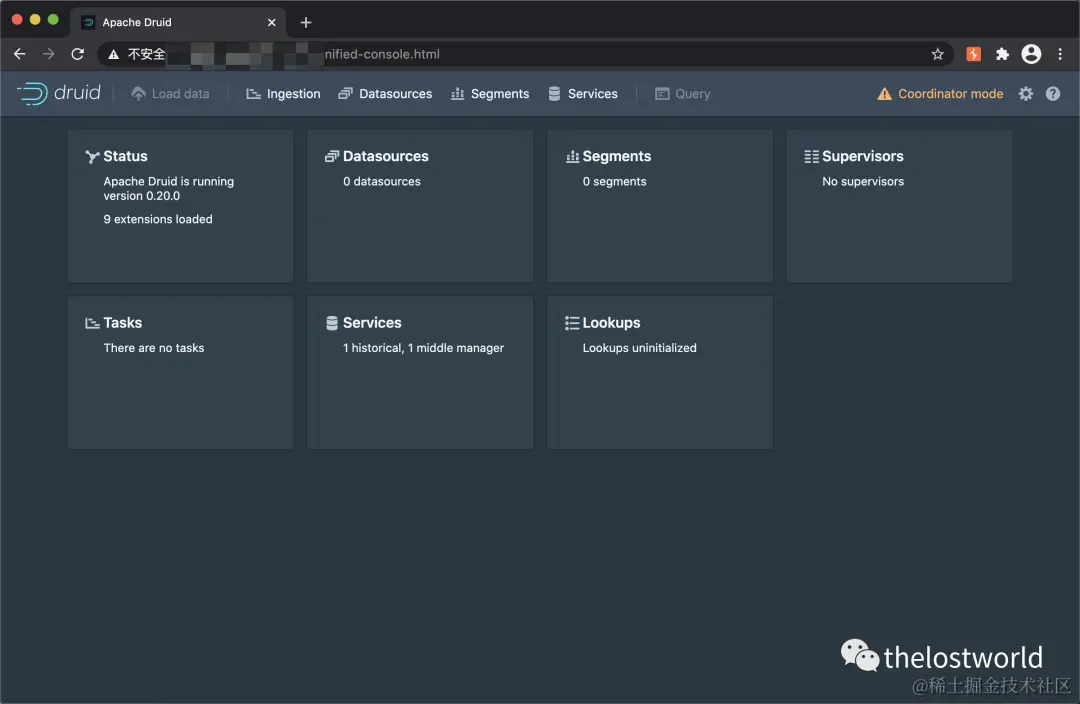Reload the page with refresh button
Image resolution: width=1080 pixels, height=704 pixels.
[77, 54]
